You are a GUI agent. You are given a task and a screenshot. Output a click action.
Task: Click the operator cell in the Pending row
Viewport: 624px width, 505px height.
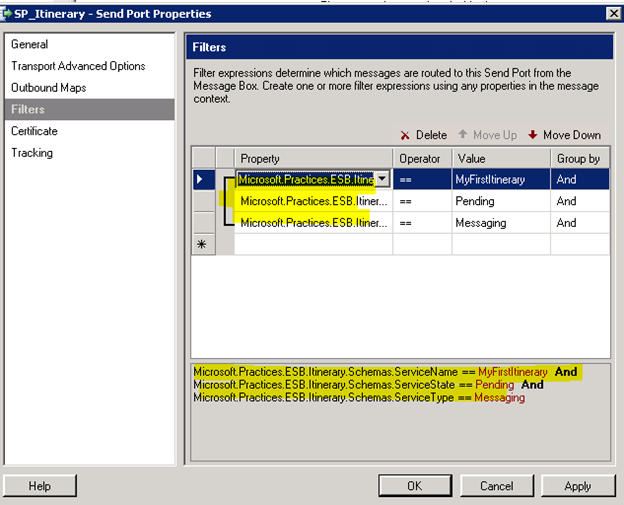pyautogui.click(x=422, y=201)
